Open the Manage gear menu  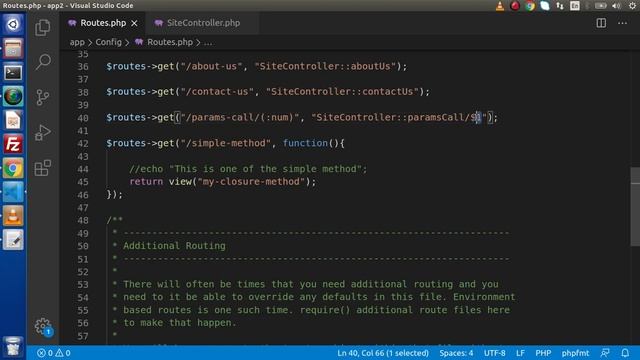[42, 327]
